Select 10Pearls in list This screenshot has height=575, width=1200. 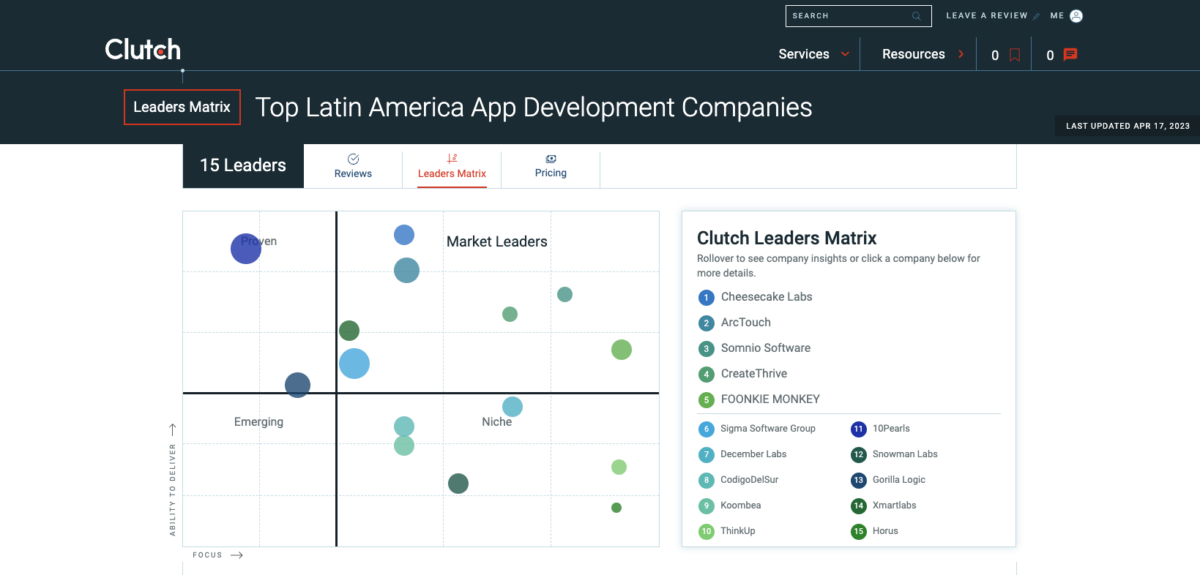891,429
